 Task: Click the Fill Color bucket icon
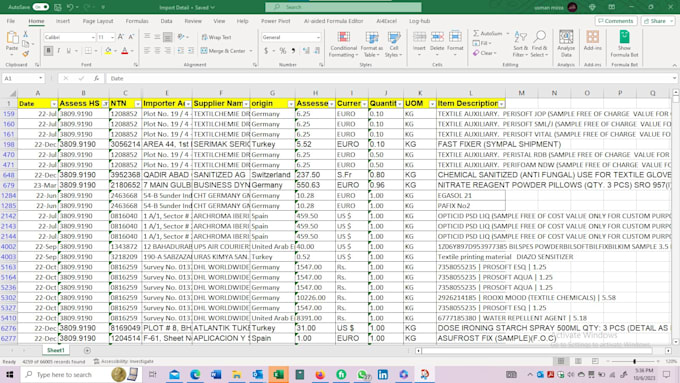point(108,51)
